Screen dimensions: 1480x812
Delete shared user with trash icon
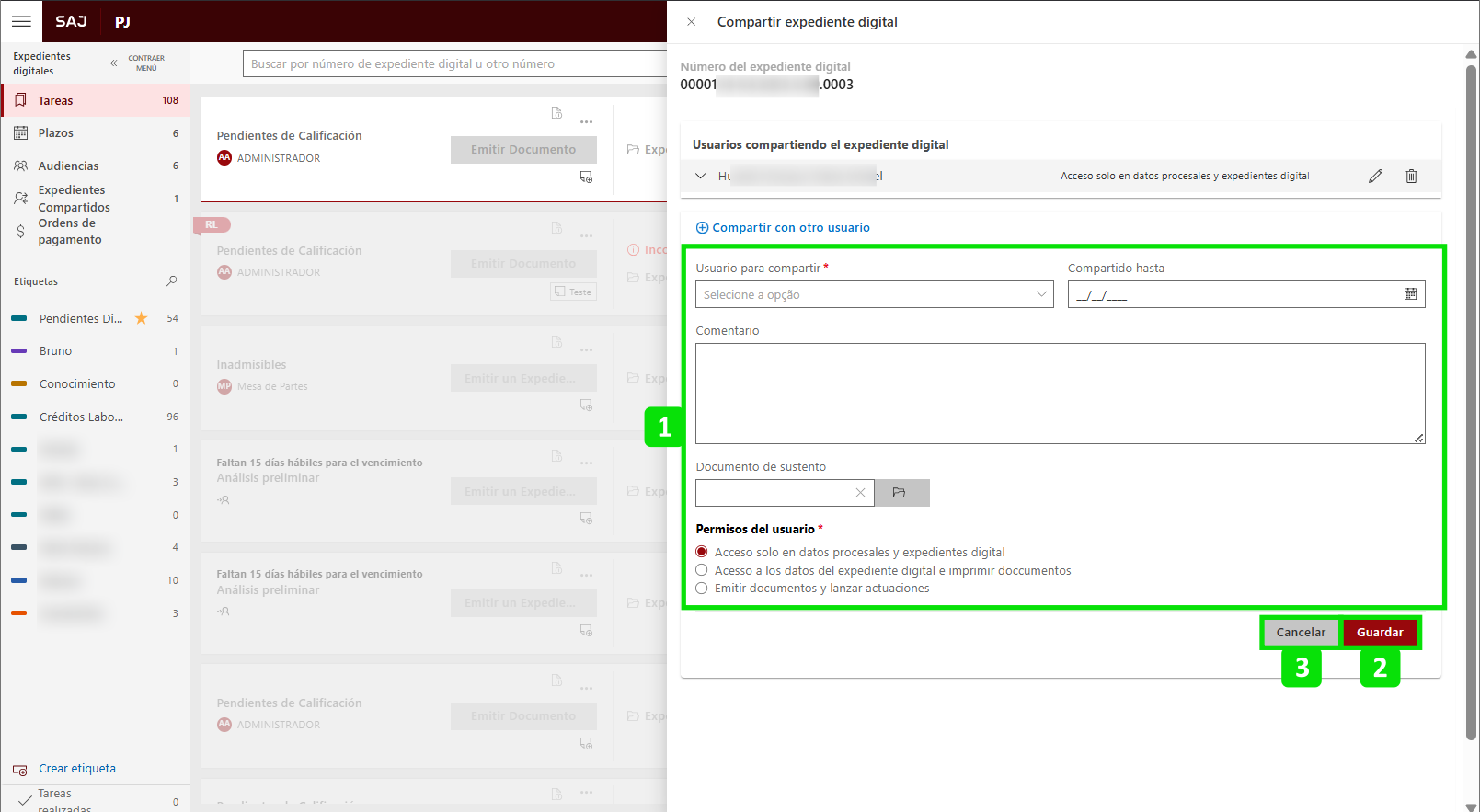point(1411,176)
